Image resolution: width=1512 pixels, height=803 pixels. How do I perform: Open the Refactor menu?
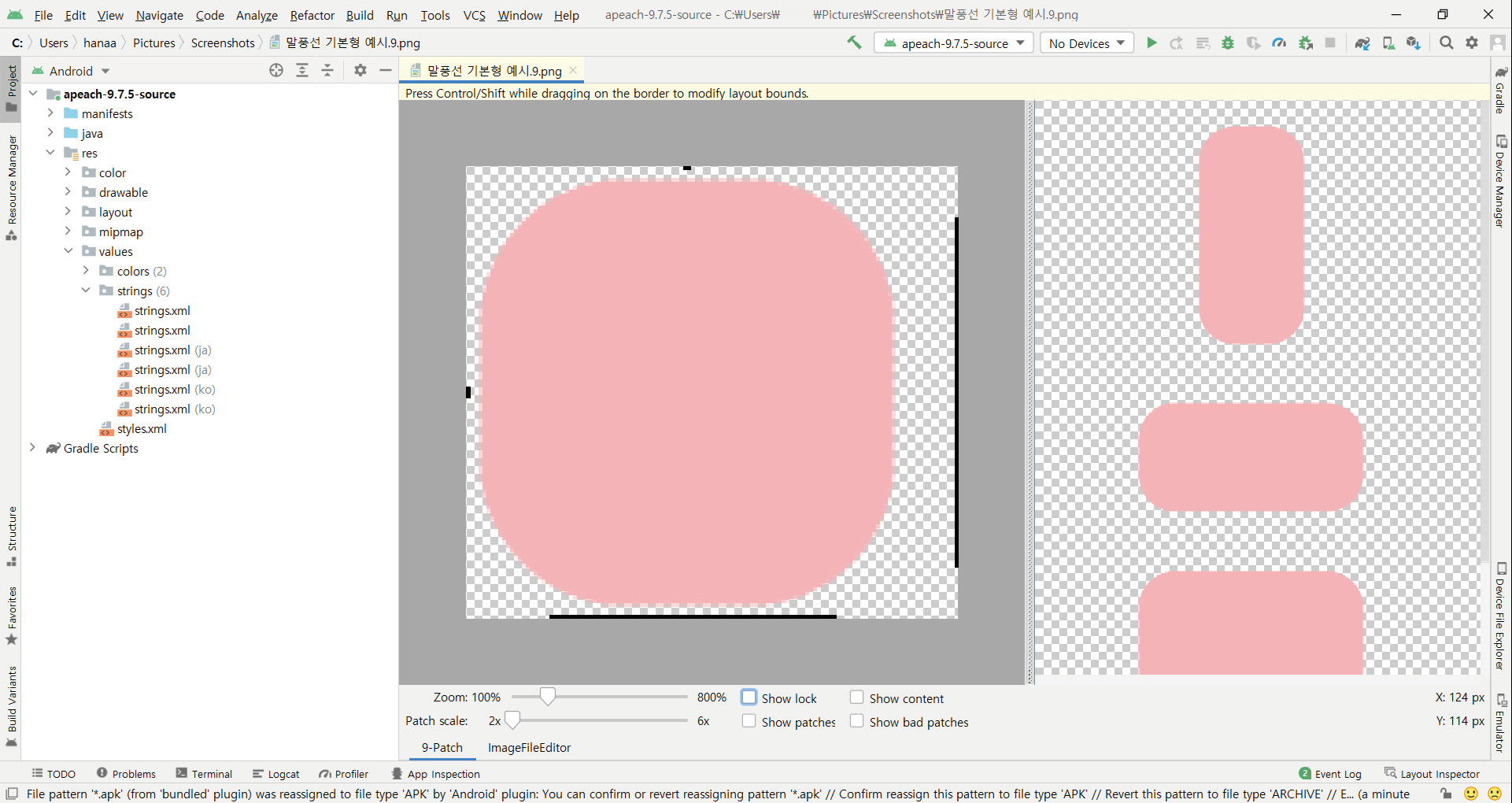tap(312, 15)
